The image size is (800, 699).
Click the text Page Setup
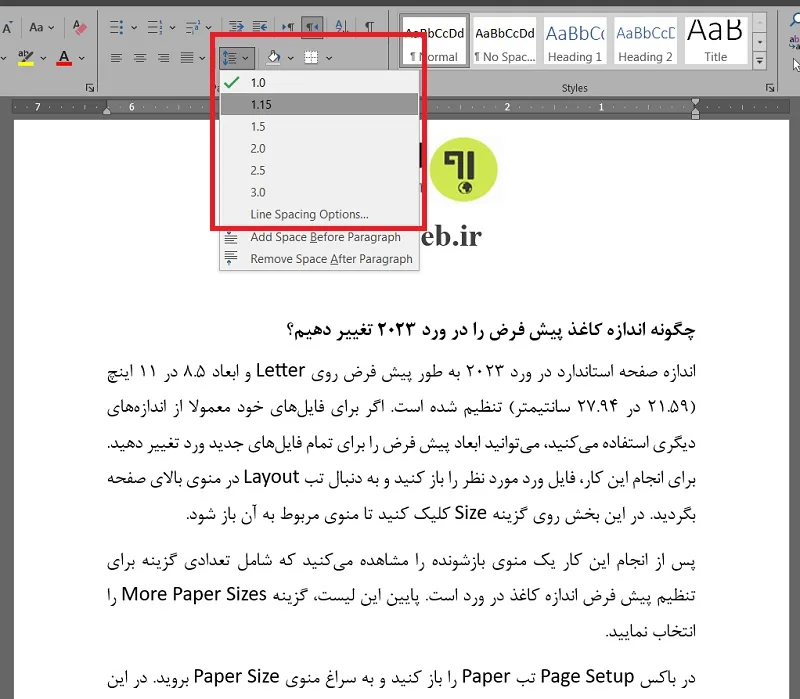[x=587, y=677]
